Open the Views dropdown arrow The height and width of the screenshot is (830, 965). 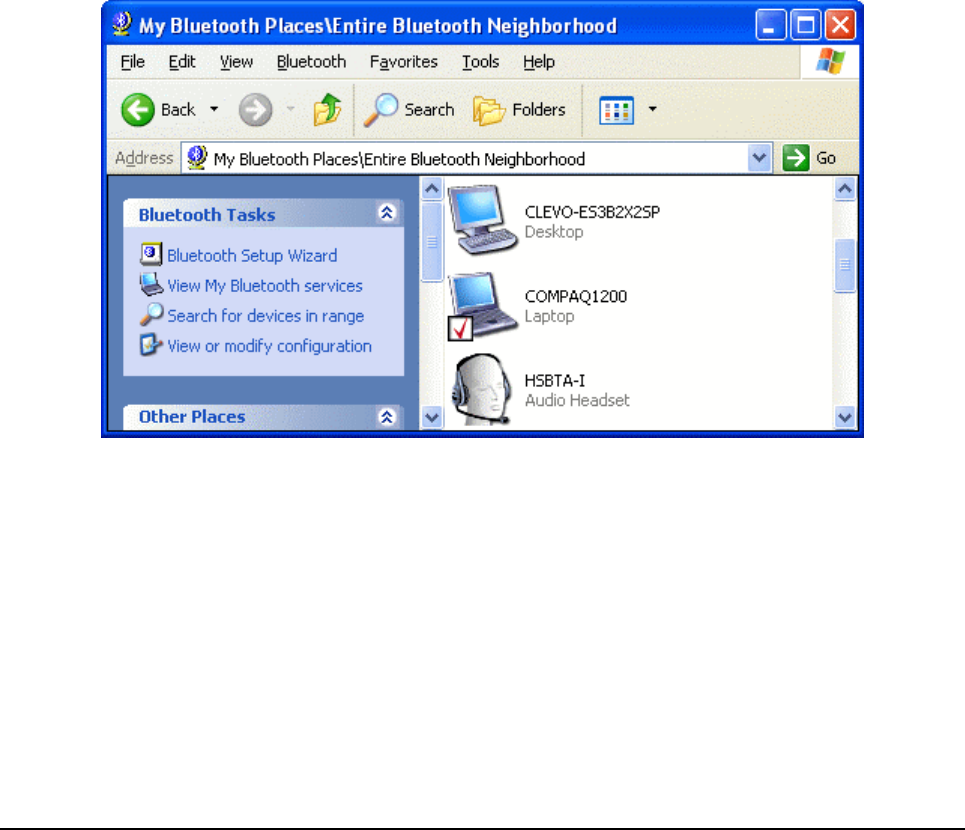652,110
